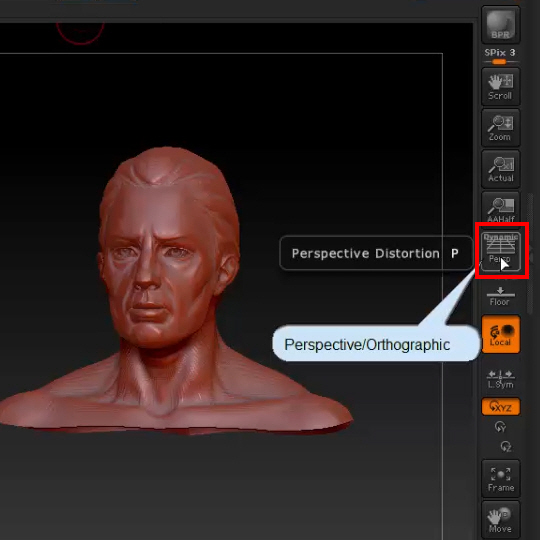Select the Y axis rotation mode
Screen dimensions: 540x540
(x=500, y=427)
